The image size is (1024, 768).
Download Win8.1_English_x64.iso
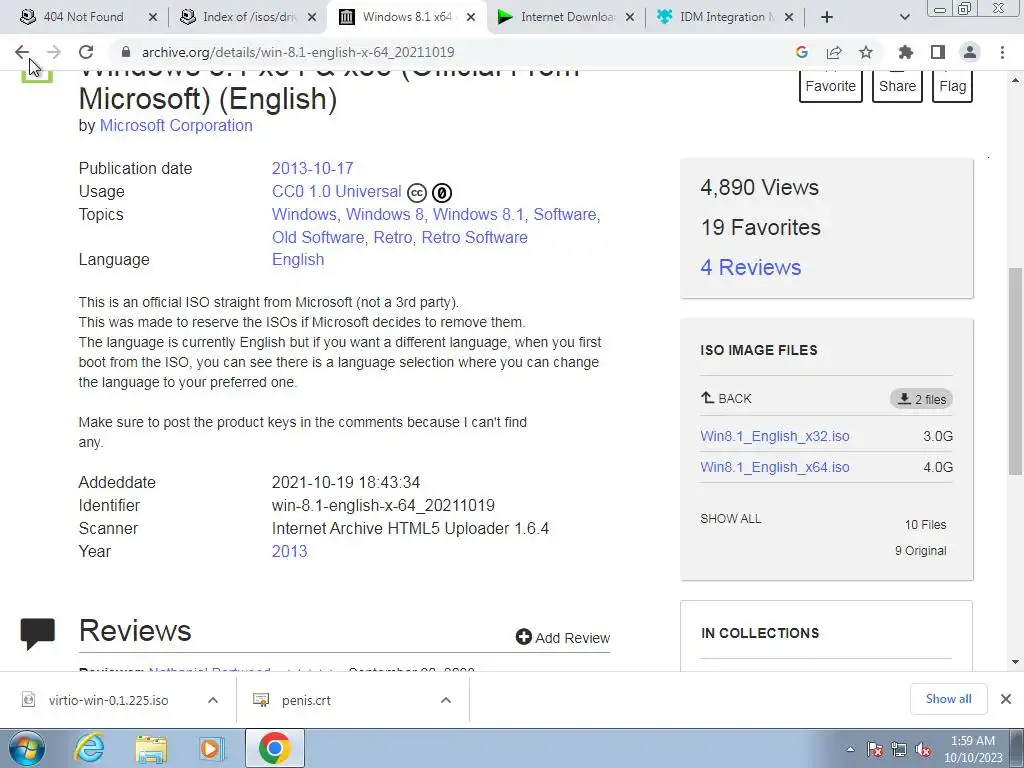click(775, 468)
